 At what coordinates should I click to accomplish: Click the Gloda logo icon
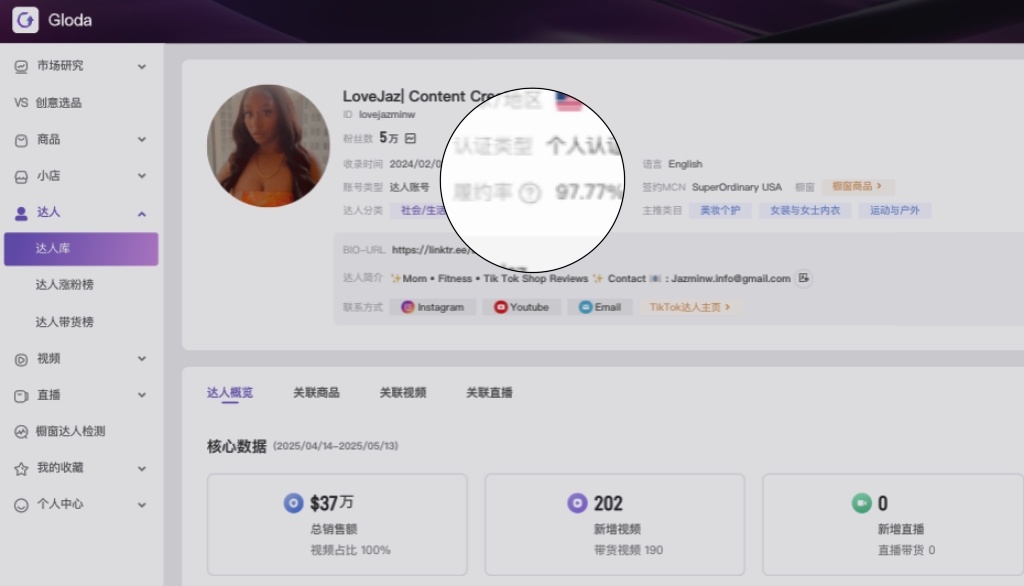pos(25,19)
